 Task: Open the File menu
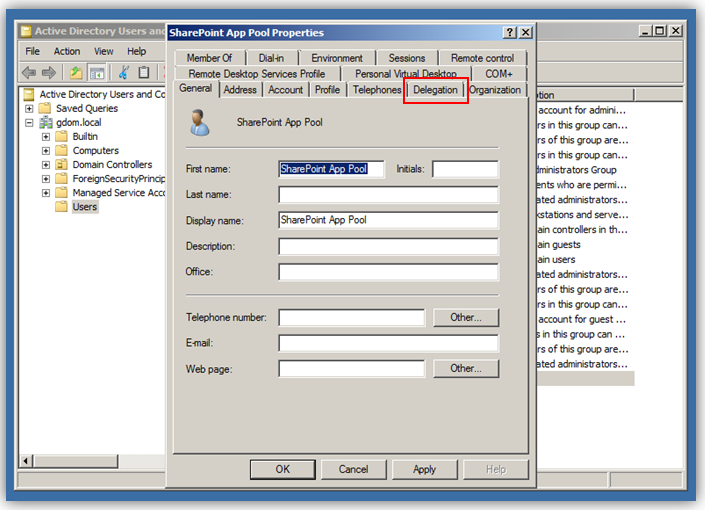point(32,51)
